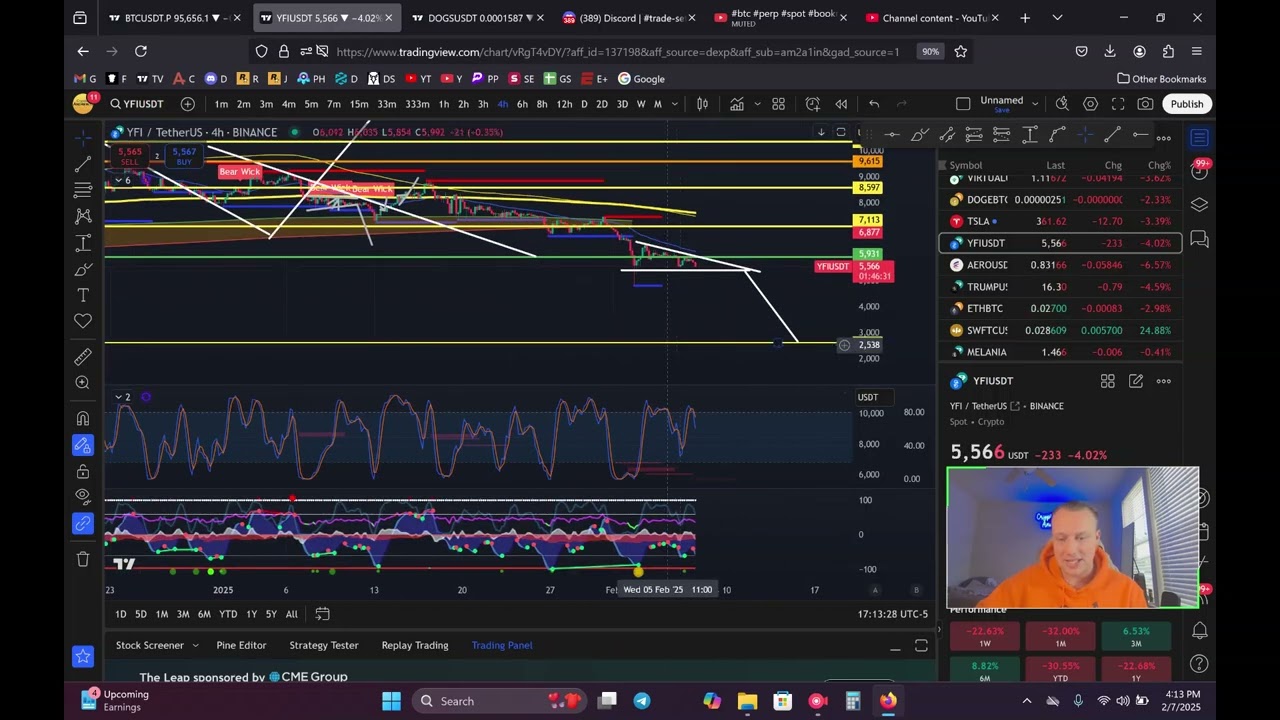Open the Fibonacci tools in left toolbar
Image resolution: width=1280 pixels, height=720 pixels.
point(83,190)
